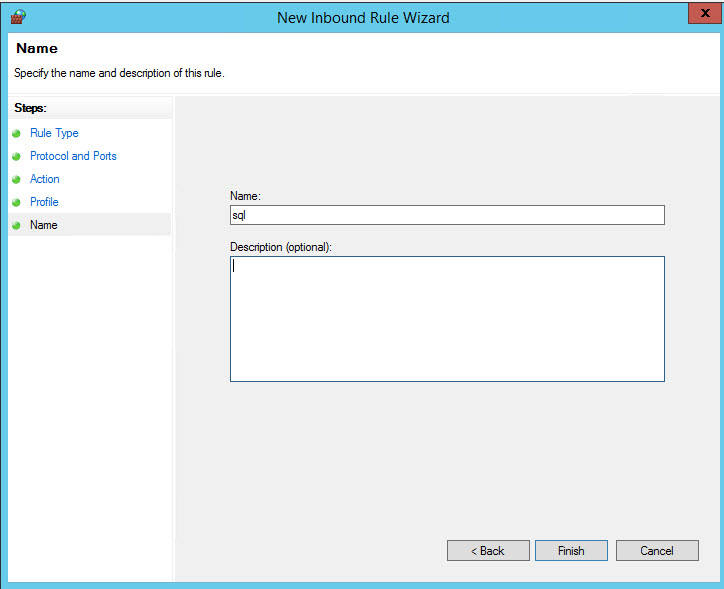This screenshot has width=724, height=589.
Task: Select the Name step in the sidebar
Action: pos(44,225)
